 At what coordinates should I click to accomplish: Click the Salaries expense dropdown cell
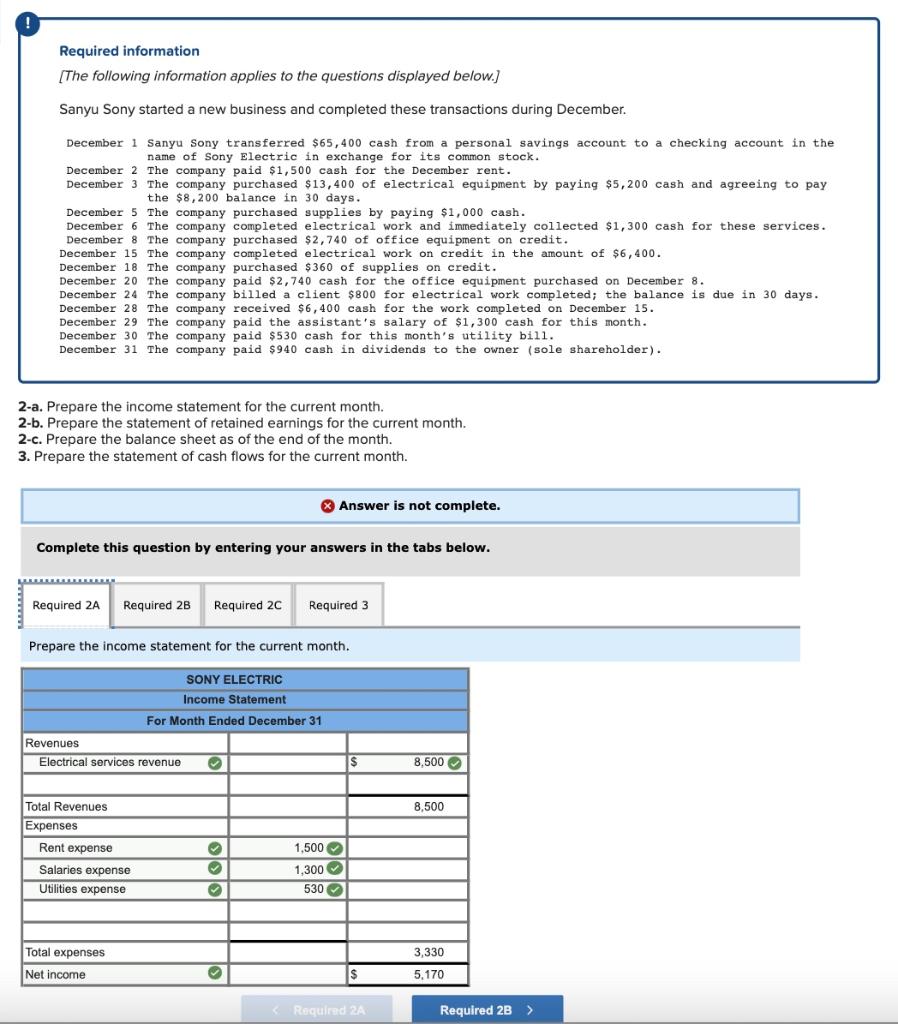(x=125, y=869)
